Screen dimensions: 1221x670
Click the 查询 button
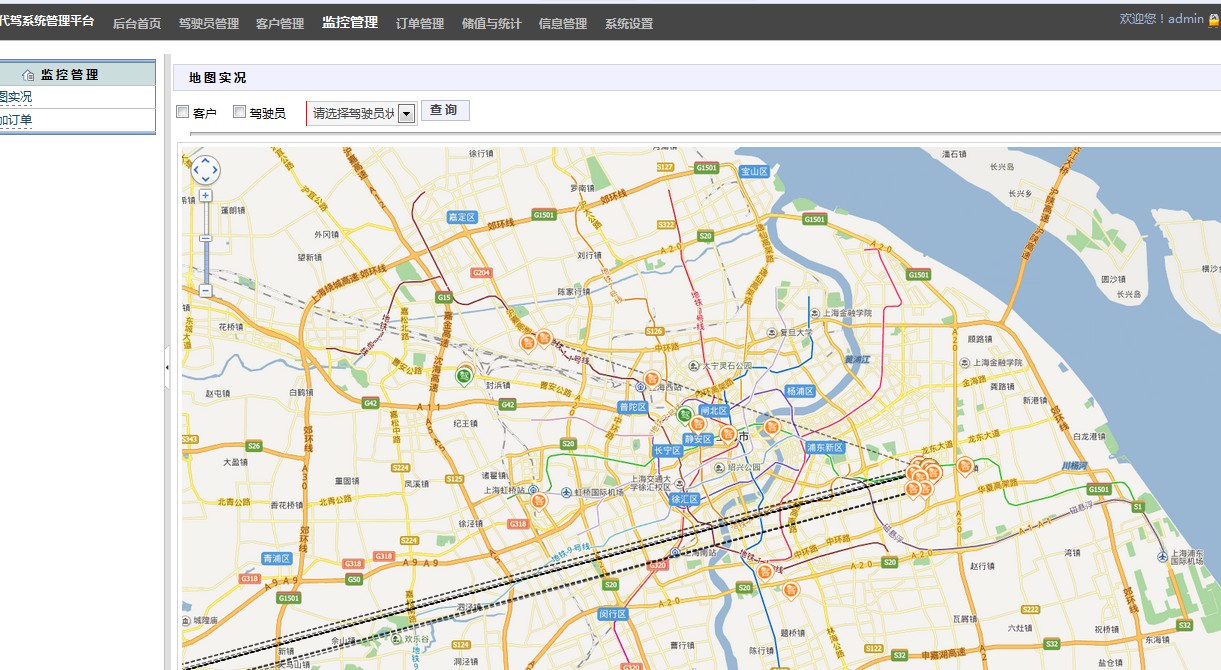pyautogui.click(x=444, y=111)
